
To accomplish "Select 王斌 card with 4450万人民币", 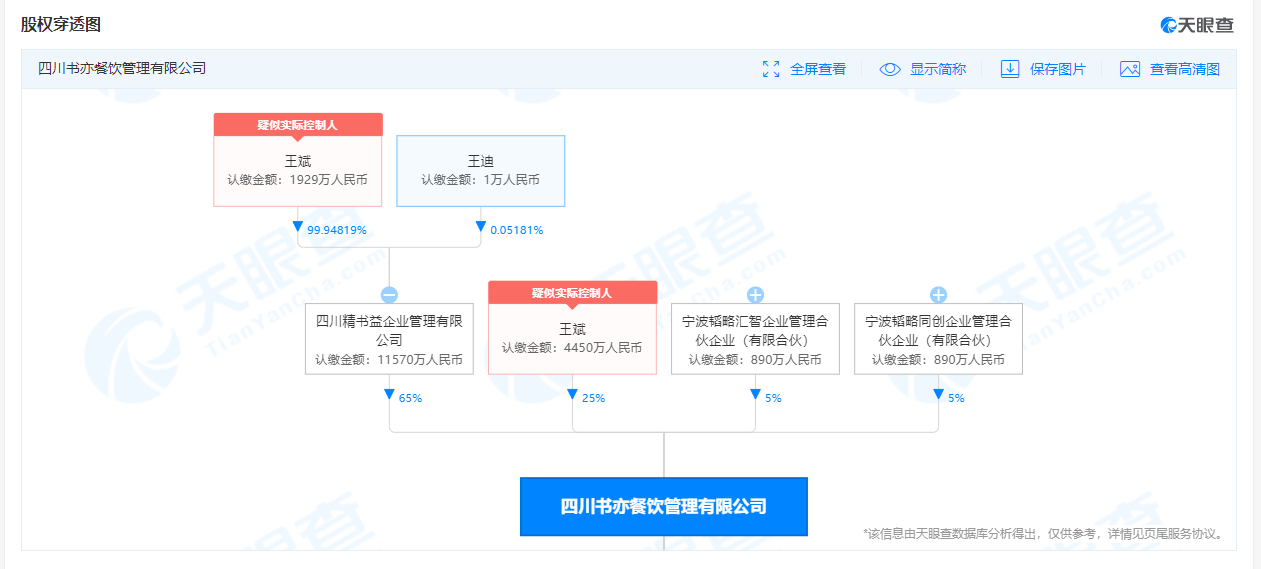I will (572, 327).
